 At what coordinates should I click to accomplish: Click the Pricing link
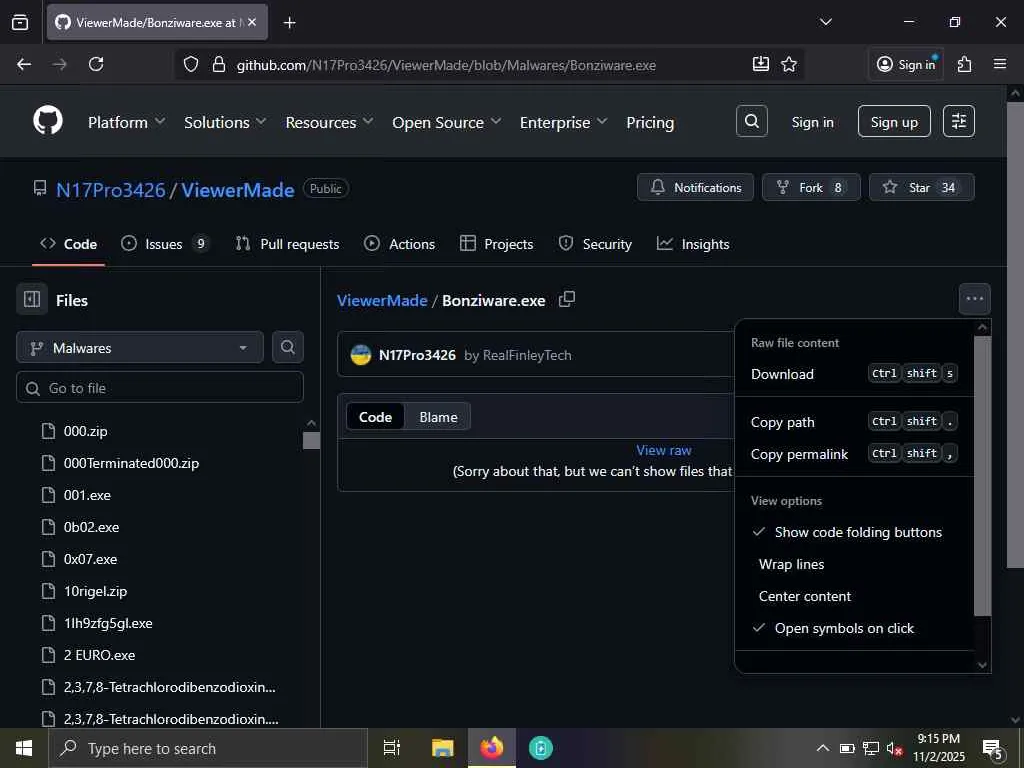[x=650, y=123]
